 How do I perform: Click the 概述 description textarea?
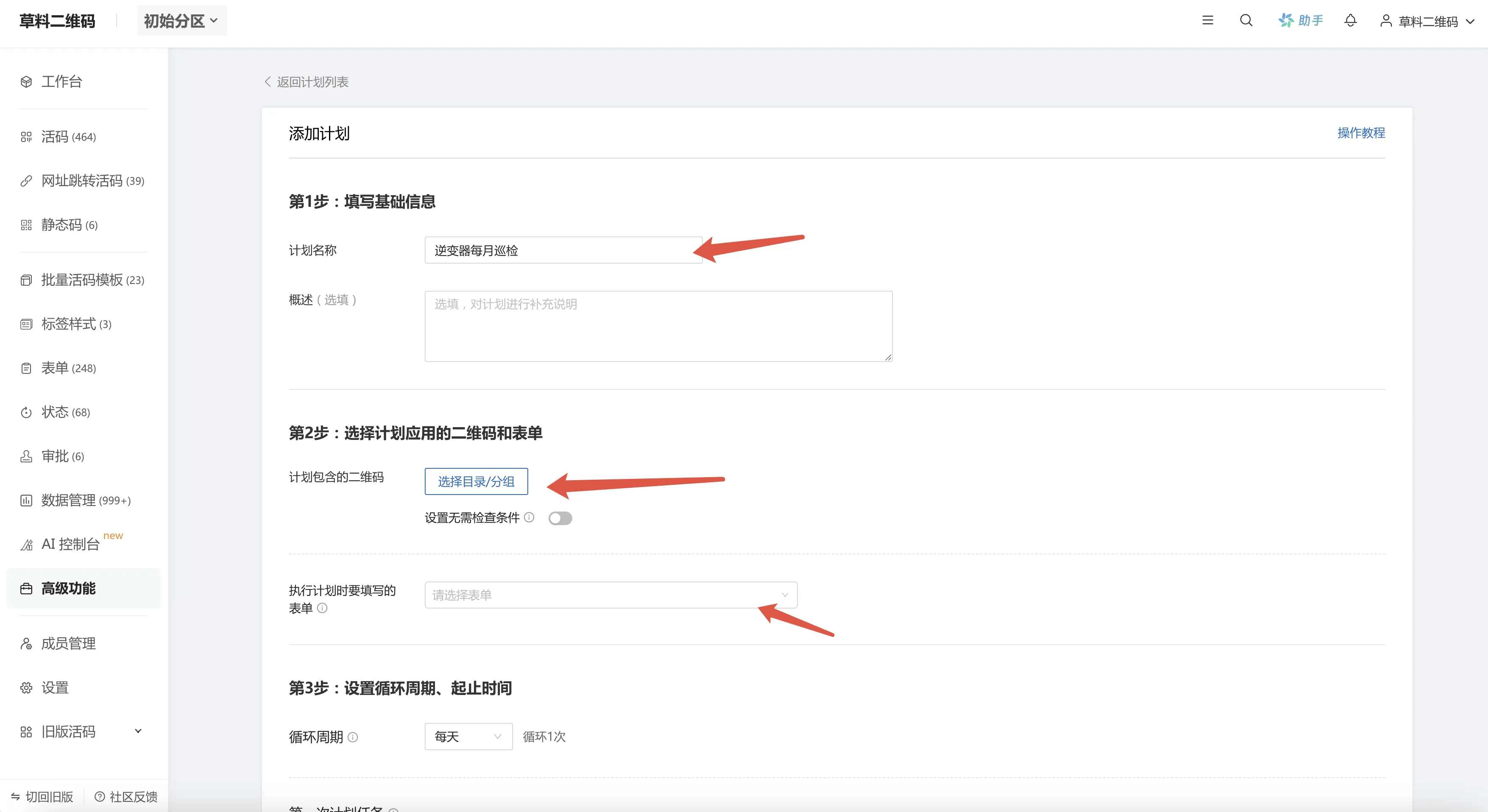coord(658,326)
